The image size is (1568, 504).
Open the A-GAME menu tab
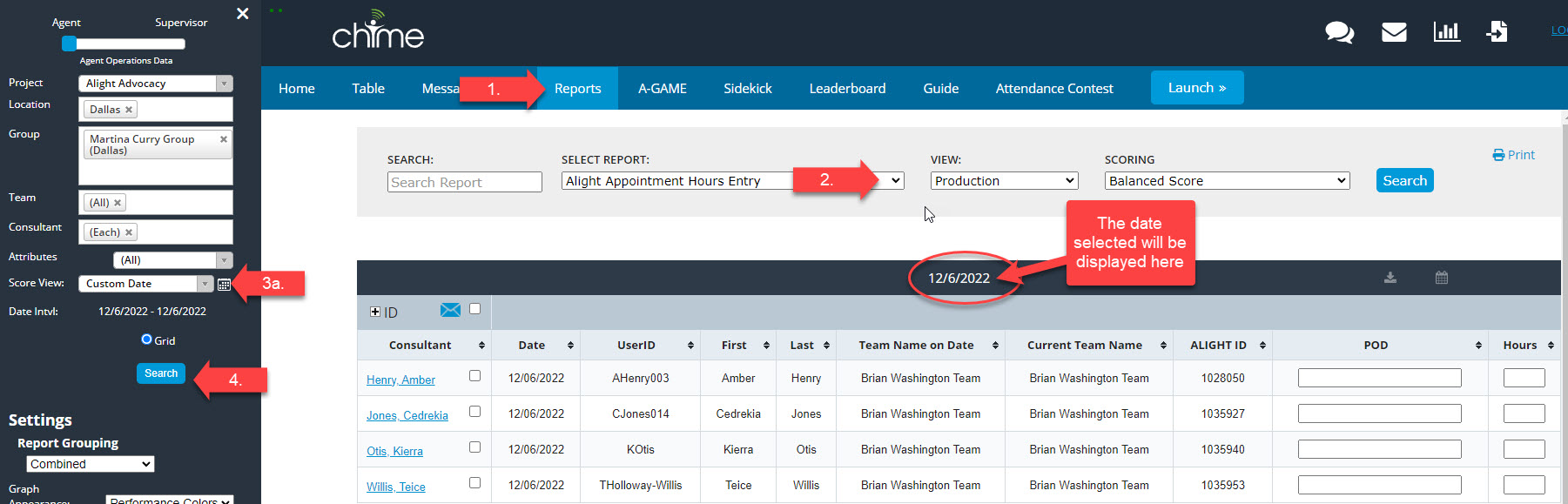click(662, 89)
